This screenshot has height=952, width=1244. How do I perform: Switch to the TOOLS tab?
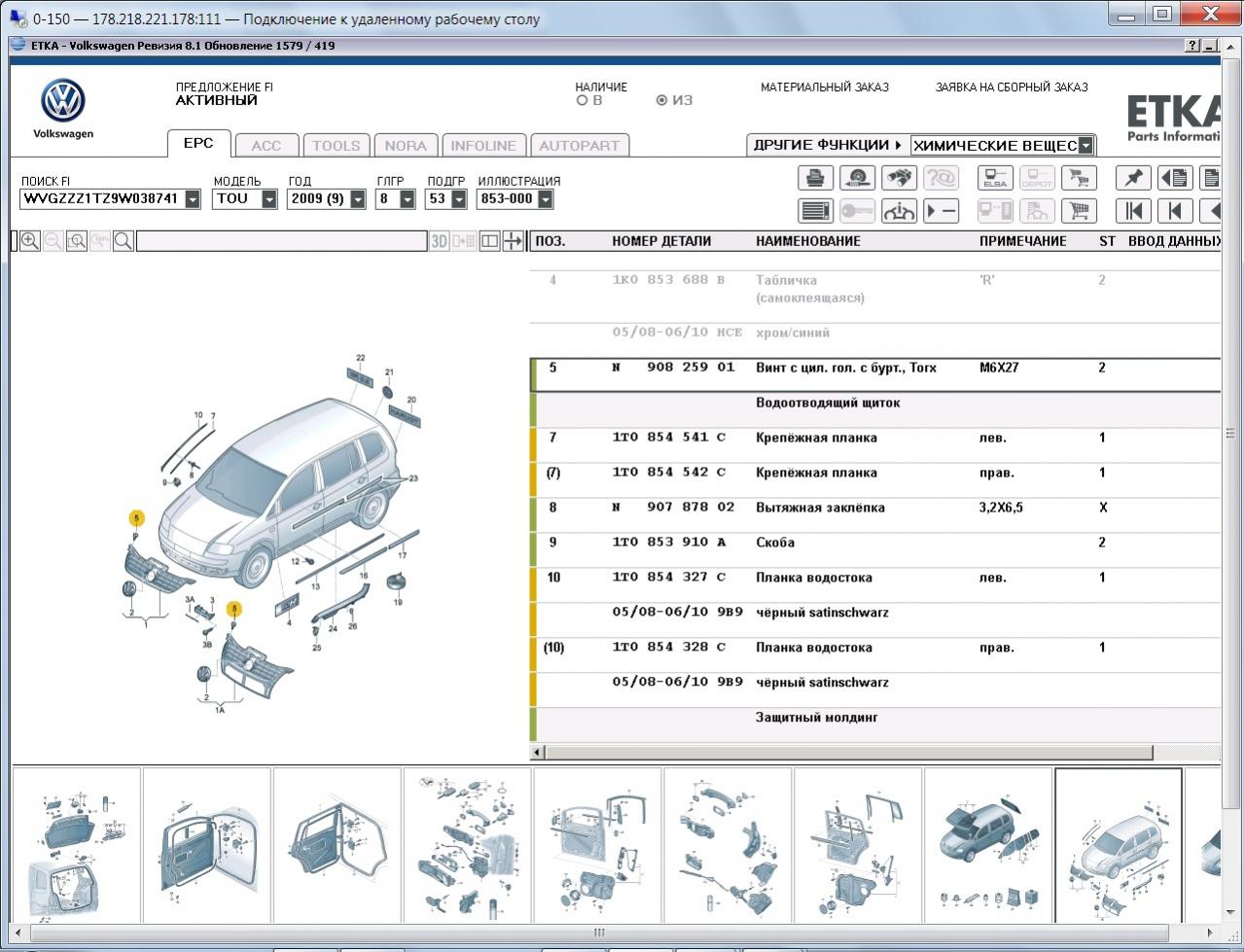(x=336, y=146)
